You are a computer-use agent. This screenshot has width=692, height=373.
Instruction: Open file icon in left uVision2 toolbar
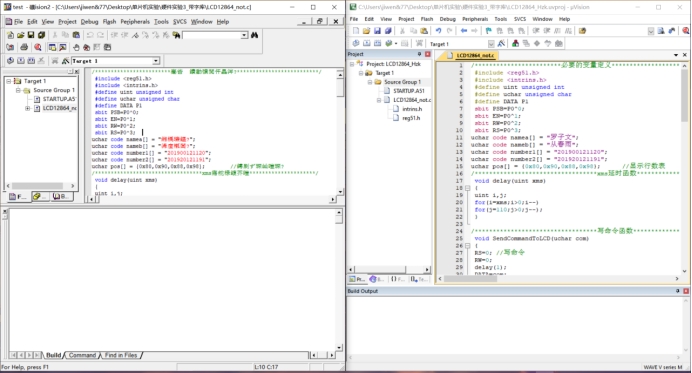click(x=20, y=35)
